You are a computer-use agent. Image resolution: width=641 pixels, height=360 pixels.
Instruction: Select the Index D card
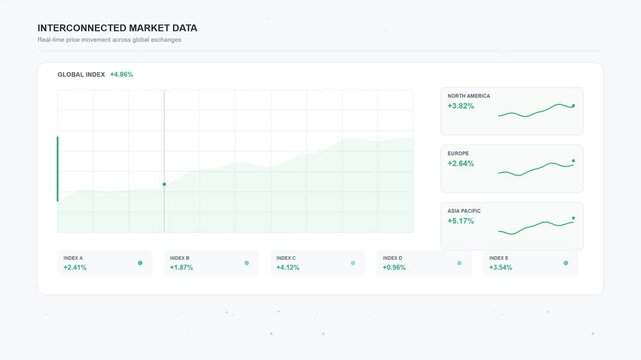(424, 263)
